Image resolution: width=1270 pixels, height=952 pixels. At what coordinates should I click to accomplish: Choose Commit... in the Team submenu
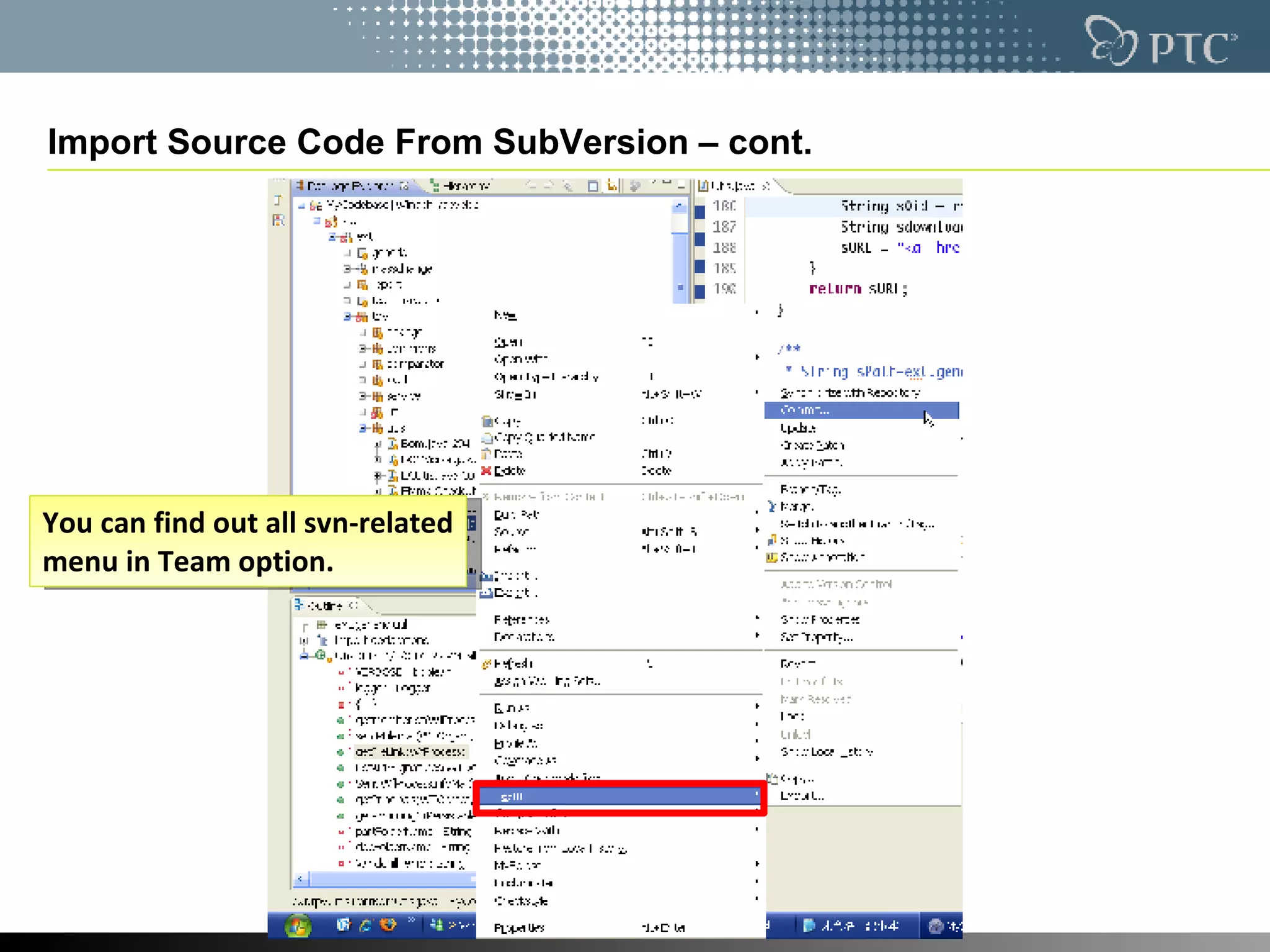[861, 410]
